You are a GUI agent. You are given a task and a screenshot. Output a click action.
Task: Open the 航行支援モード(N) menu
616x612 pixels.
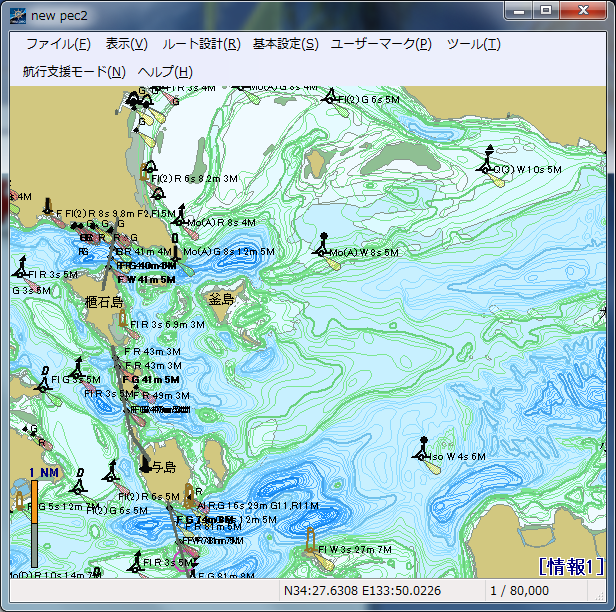(x=74, y=72)
